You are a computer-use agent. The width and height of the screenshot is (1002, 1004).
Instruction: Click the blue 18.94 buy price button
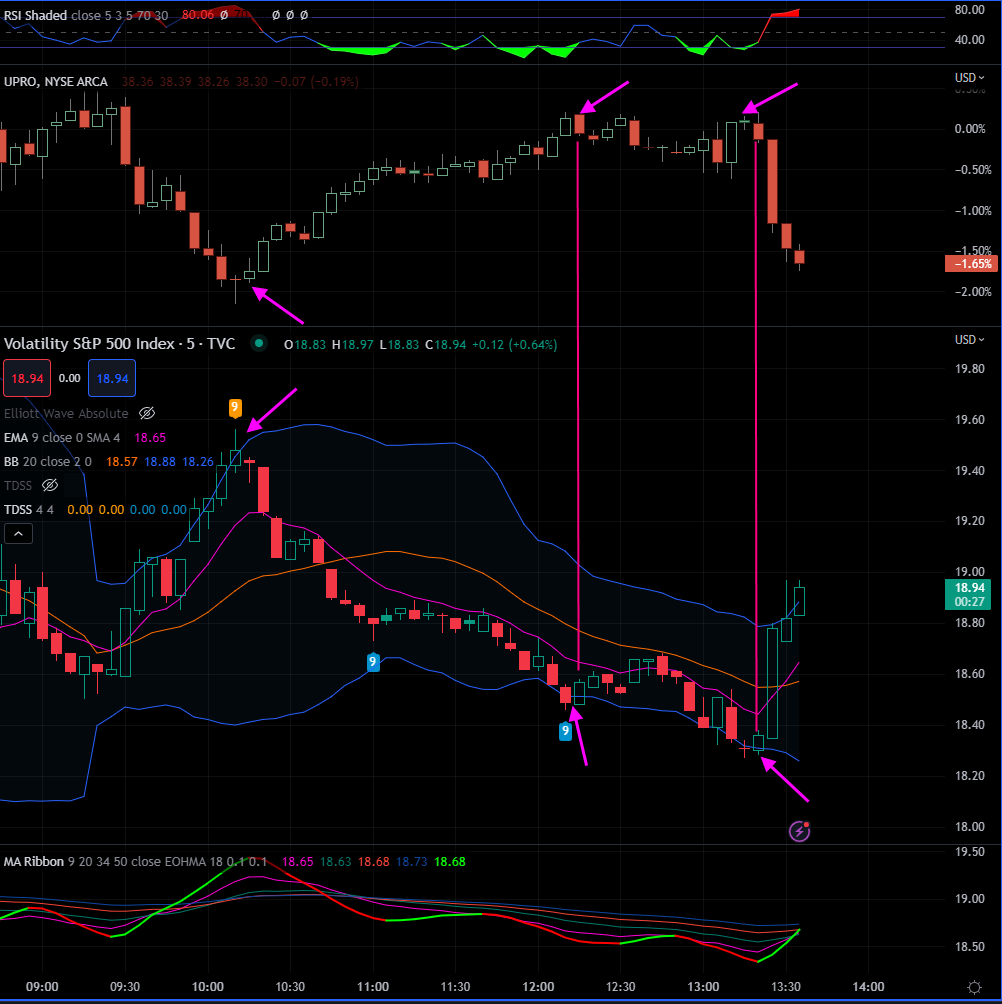coord(111,379)
